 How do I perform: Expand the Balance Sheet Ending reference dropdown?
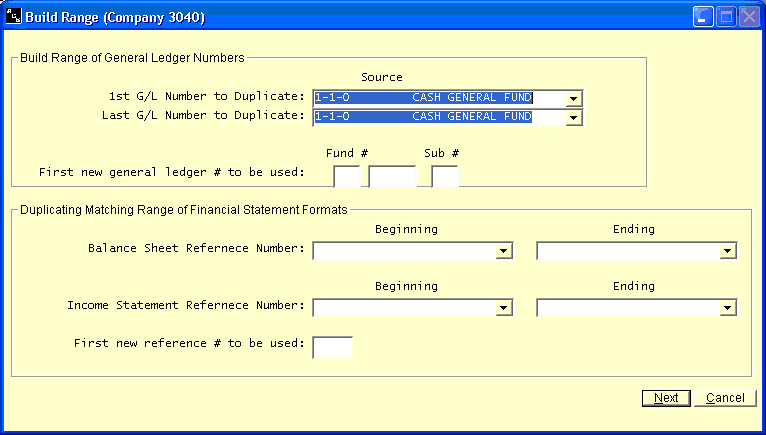click(x=727, y=250)
